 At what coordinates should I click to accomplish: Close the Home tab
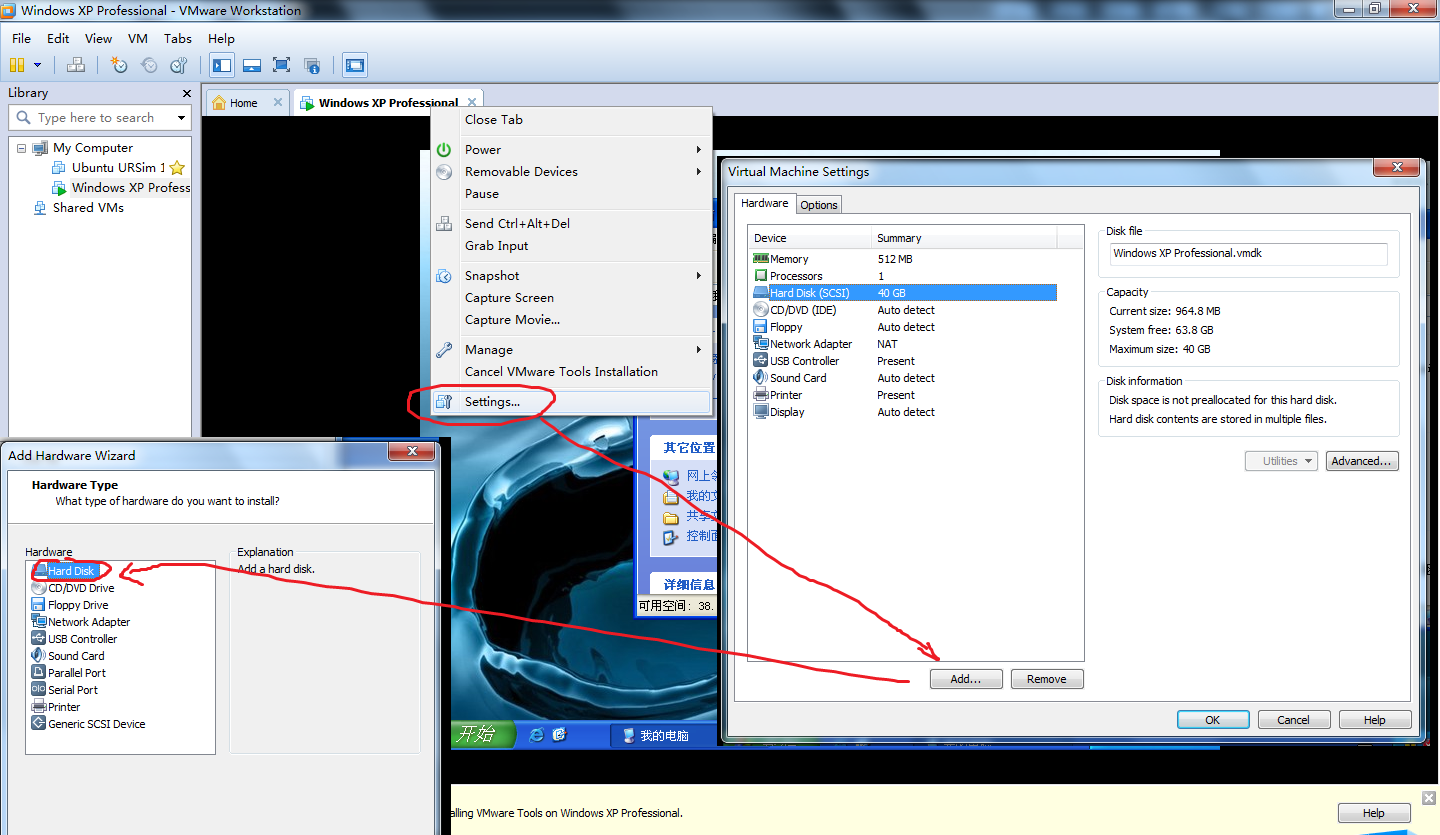[278, 102]
